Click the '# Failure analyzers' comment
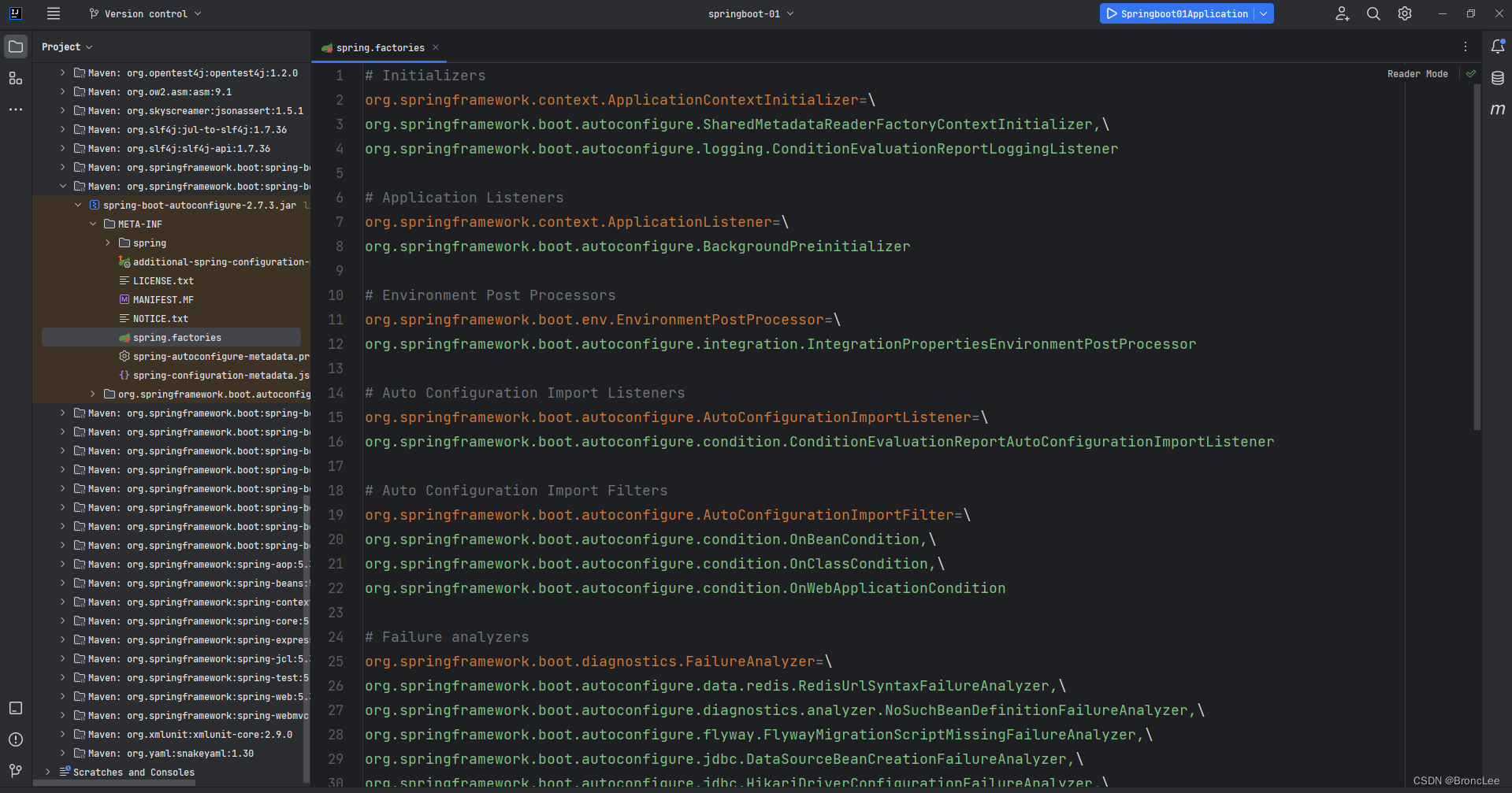The image size is (1512, 793). click(447, 637)
